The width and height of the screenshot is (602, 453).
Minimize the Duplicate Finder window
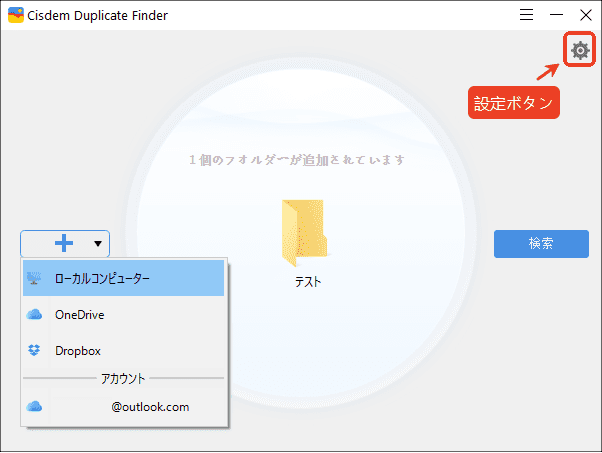556,15
